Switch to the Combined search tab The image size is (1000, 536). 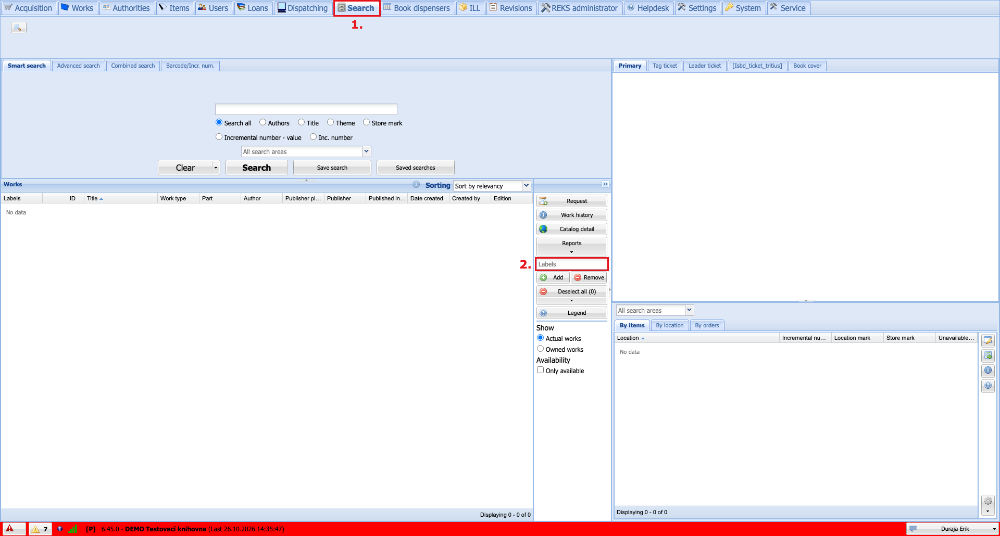click(133, 66)
